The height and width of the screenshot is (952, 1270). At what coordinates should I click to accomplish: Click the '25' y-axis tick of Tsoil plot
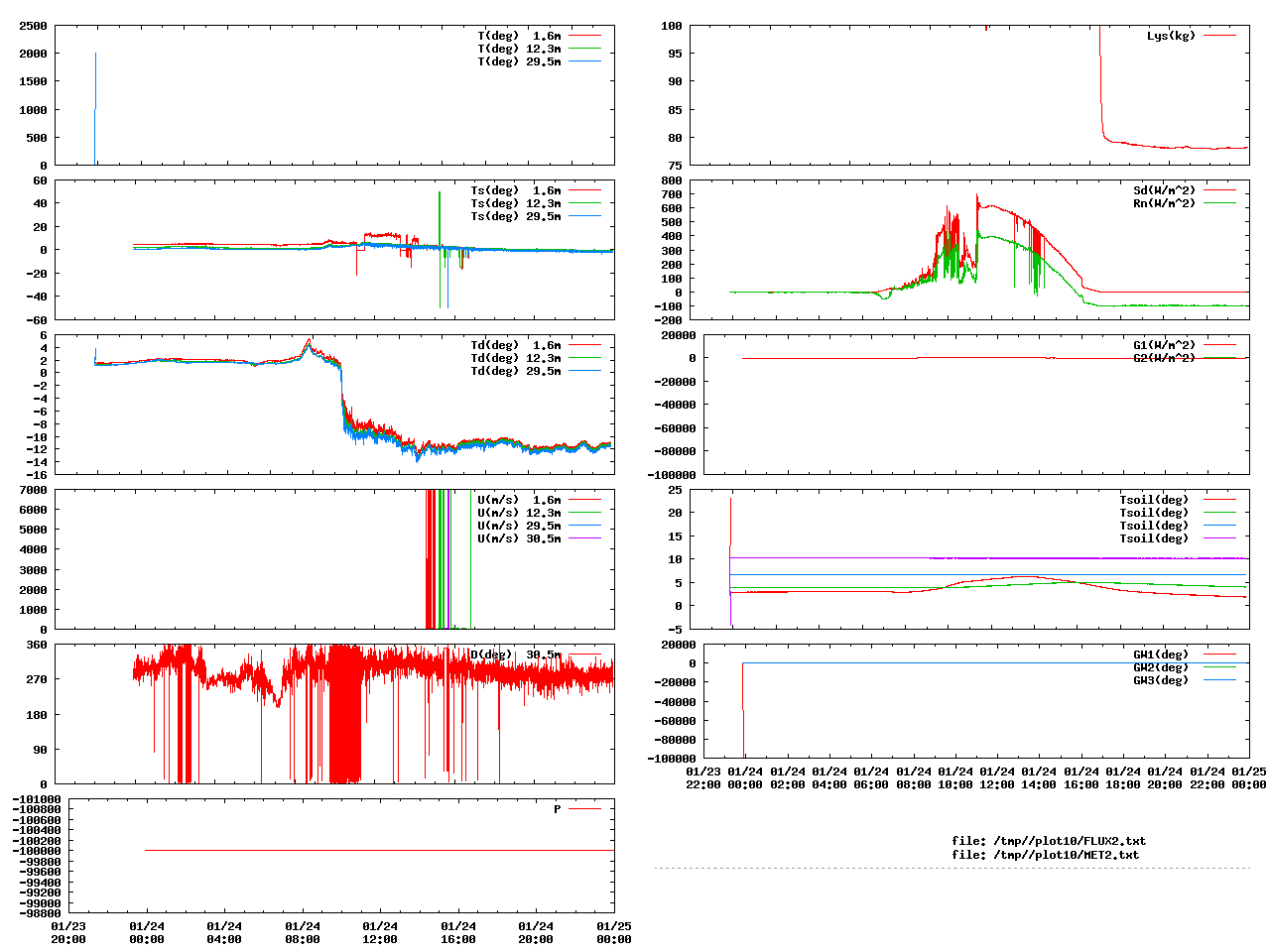click(675, 490)
